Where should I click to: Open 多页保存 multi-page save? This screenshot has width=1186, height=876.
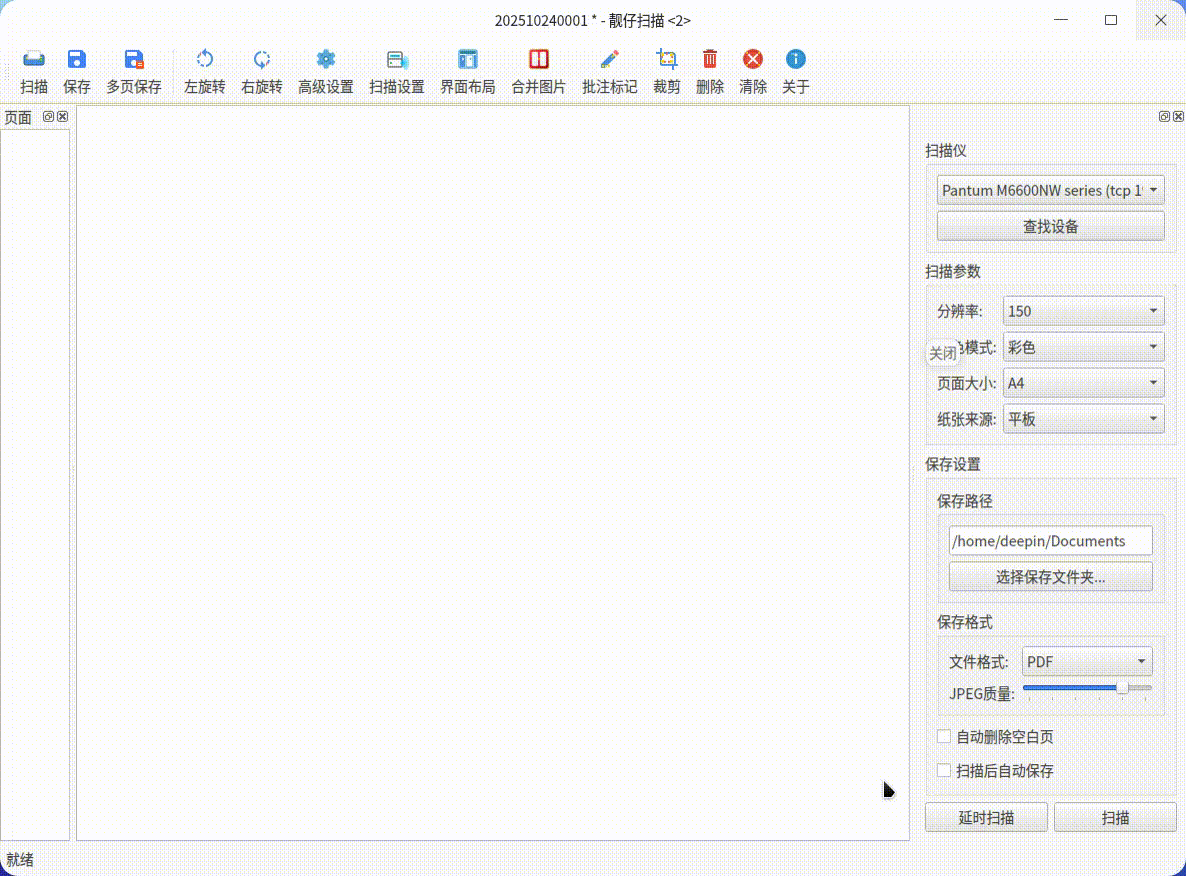tap(134, 60)
